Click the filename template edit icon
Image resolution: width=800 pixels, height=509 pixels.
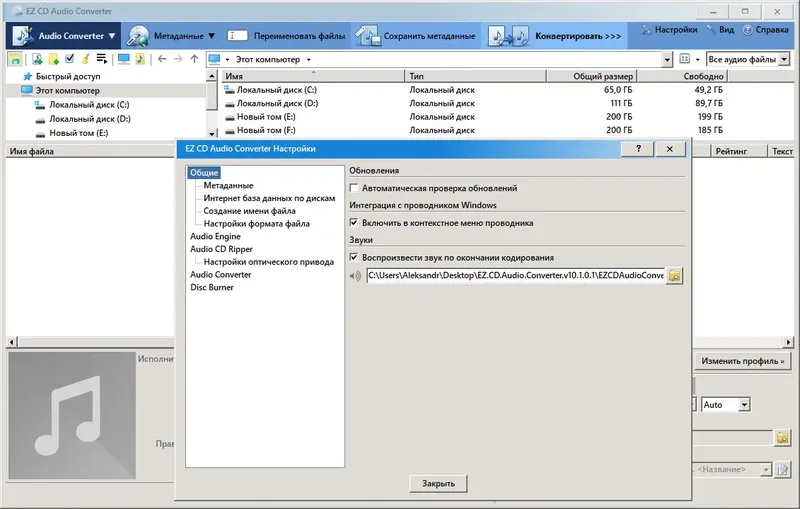[782, 469]
